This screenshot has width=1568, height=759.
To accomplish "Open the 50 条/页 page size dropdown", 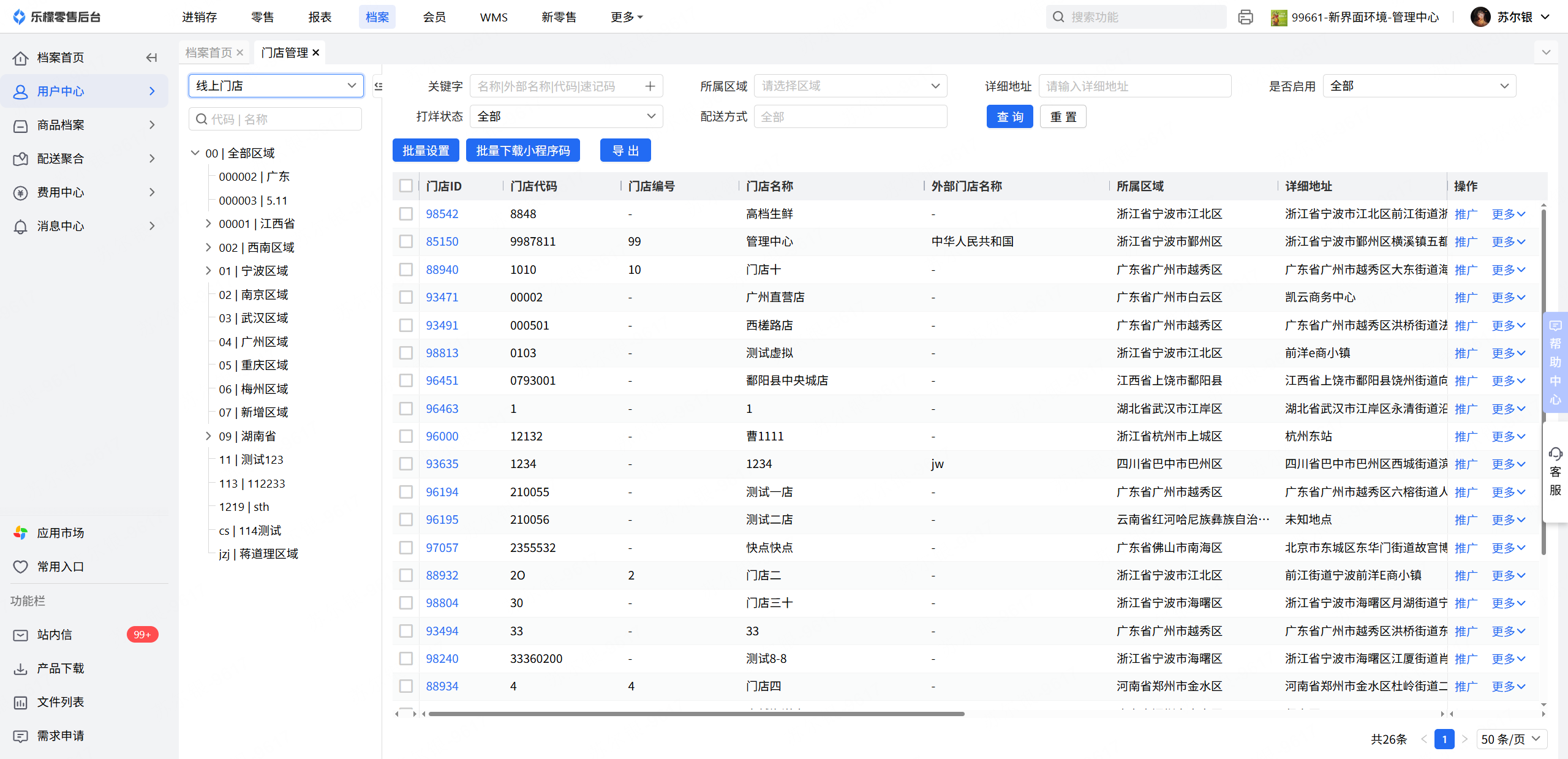I will pyautogui.click(x=1511, y=739).
